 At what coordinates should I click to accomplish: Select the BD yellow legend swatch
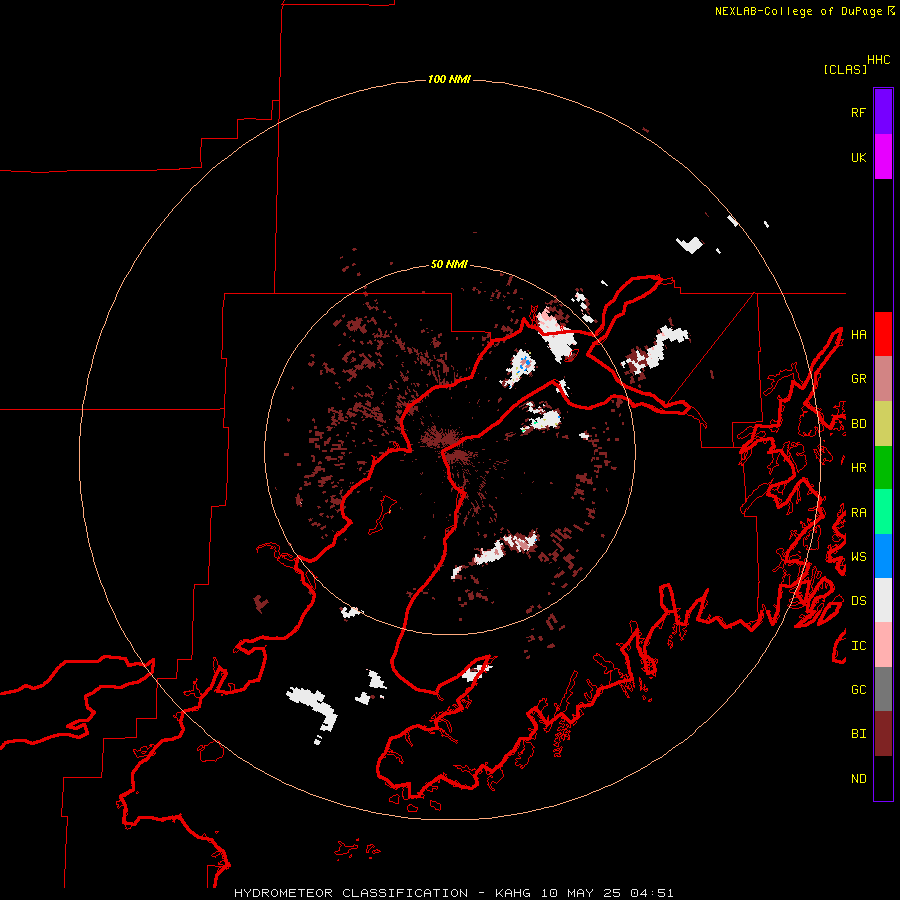[x=883, y=424]
